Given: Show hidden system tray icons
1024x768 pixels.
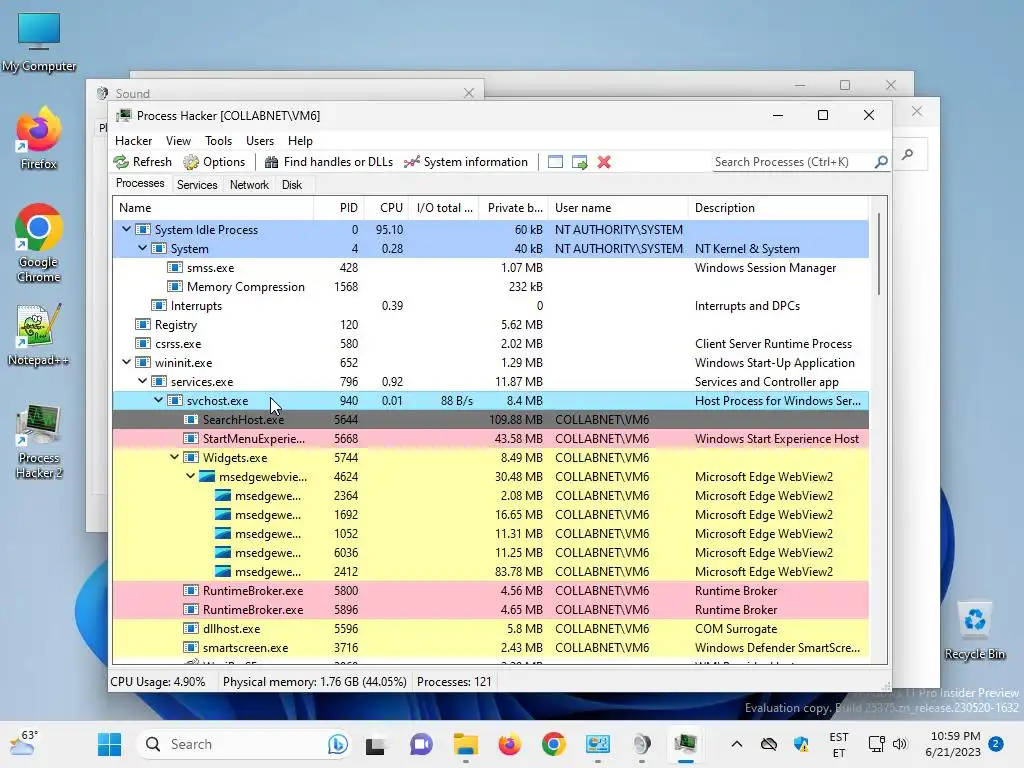Looking at the screenshot, I should point(737,744).
